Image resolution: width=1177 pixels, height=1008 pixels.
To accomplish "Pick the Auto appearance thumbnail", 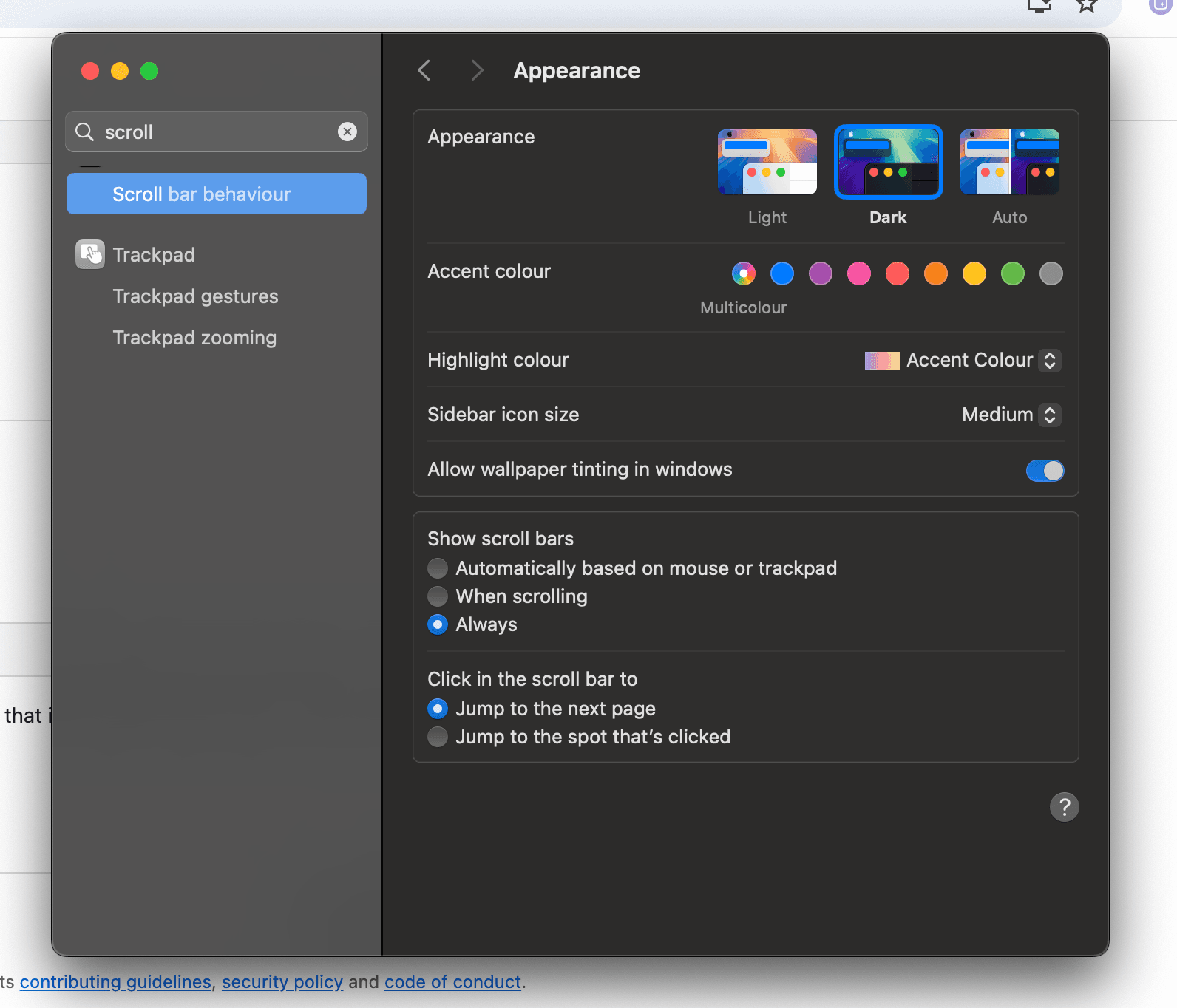I will pos(1009,163).
